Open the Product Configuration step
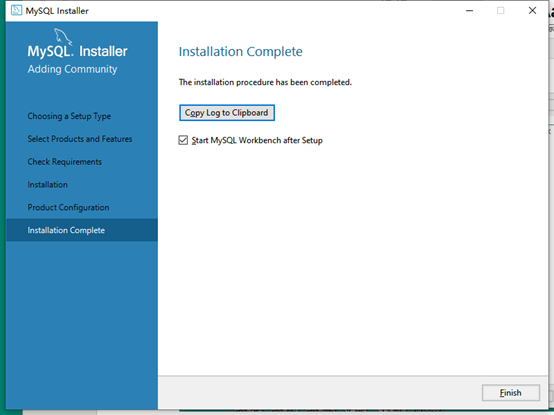 point(68,207)
